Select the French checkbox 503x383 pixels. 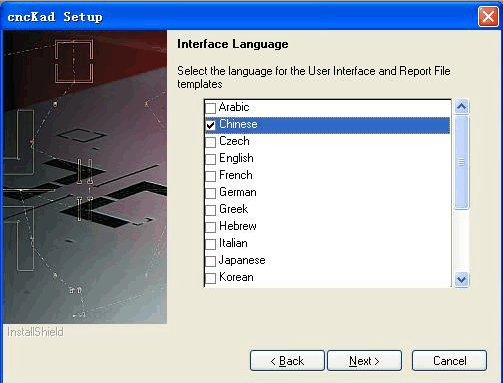point(210,176)
